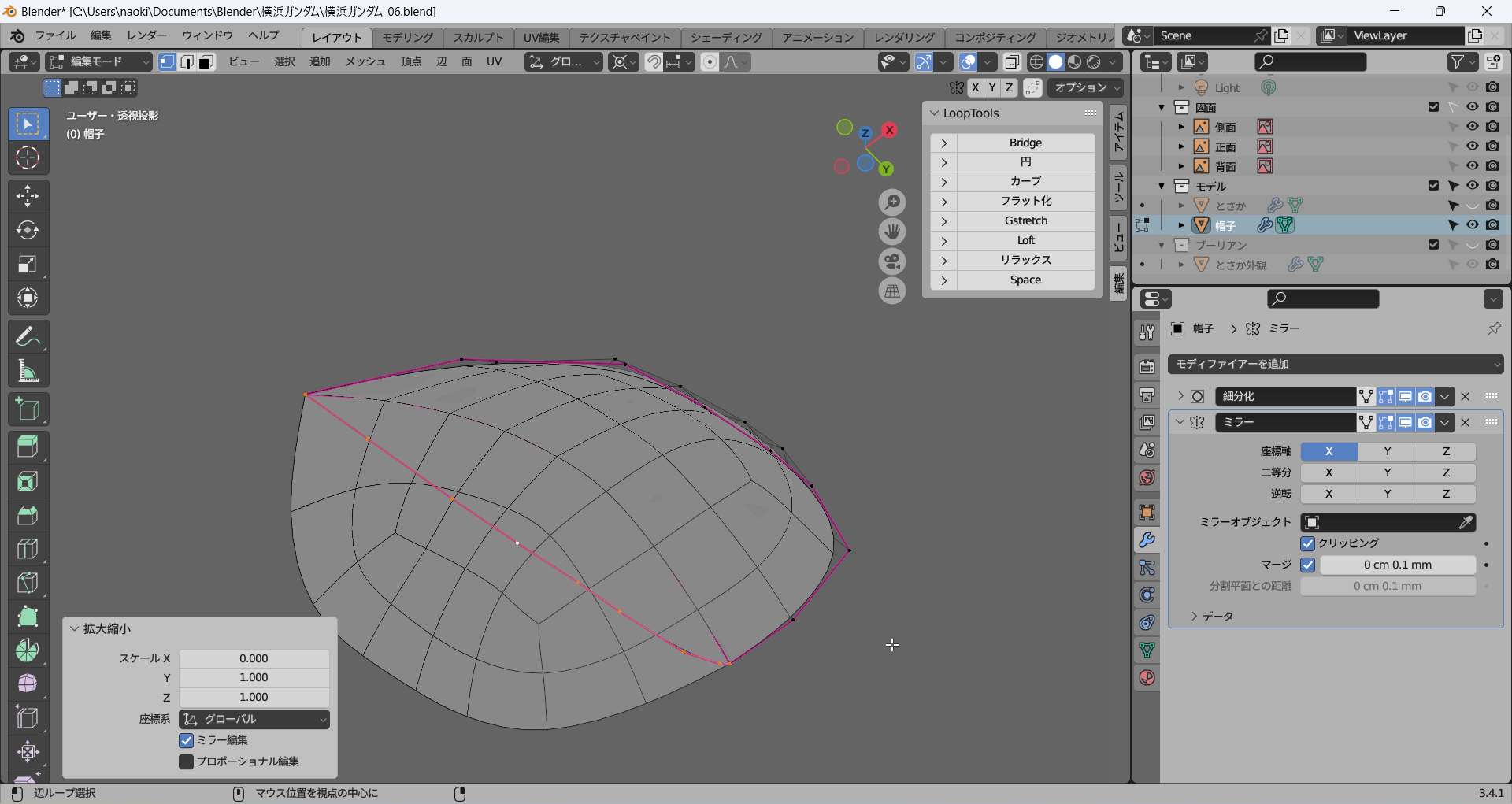Open the モディファイアーを追加 dropdown
Viewport: 1512px width, 804px height.
[1336, 364]
